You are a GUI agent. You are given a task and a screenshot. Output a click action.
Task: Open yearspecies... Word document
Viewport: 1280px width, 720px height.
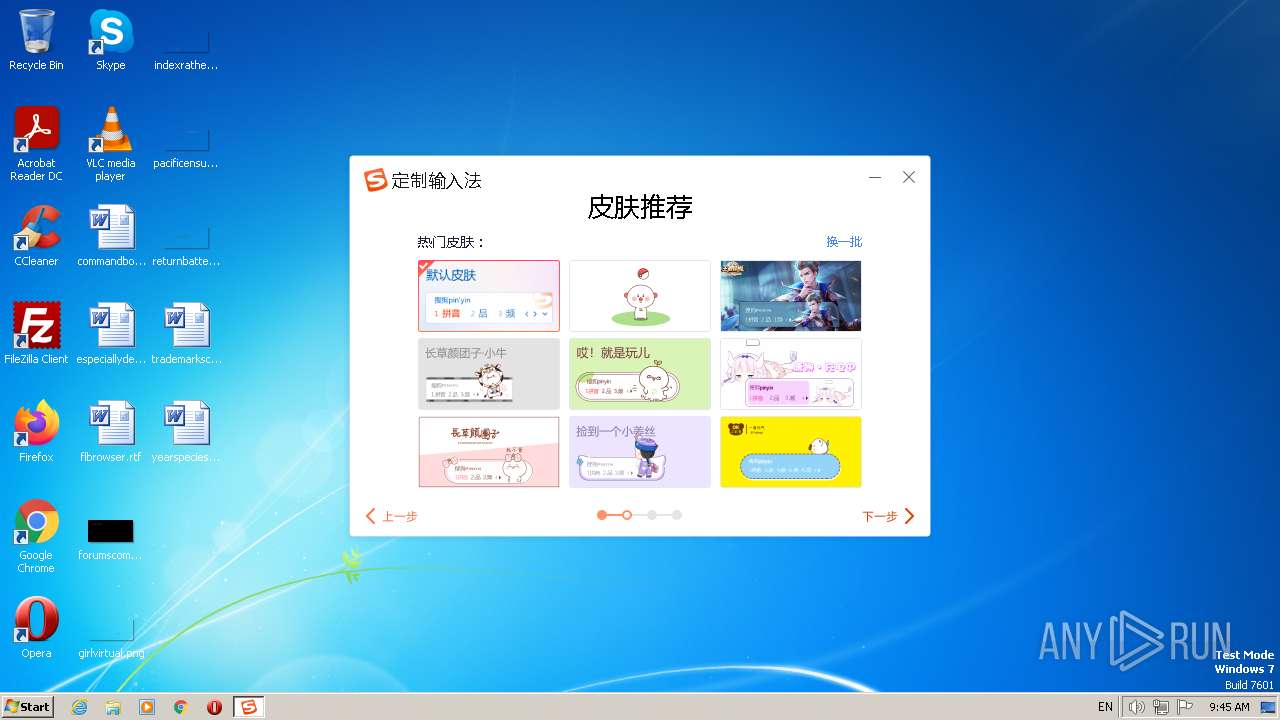(x=187, y=432)
